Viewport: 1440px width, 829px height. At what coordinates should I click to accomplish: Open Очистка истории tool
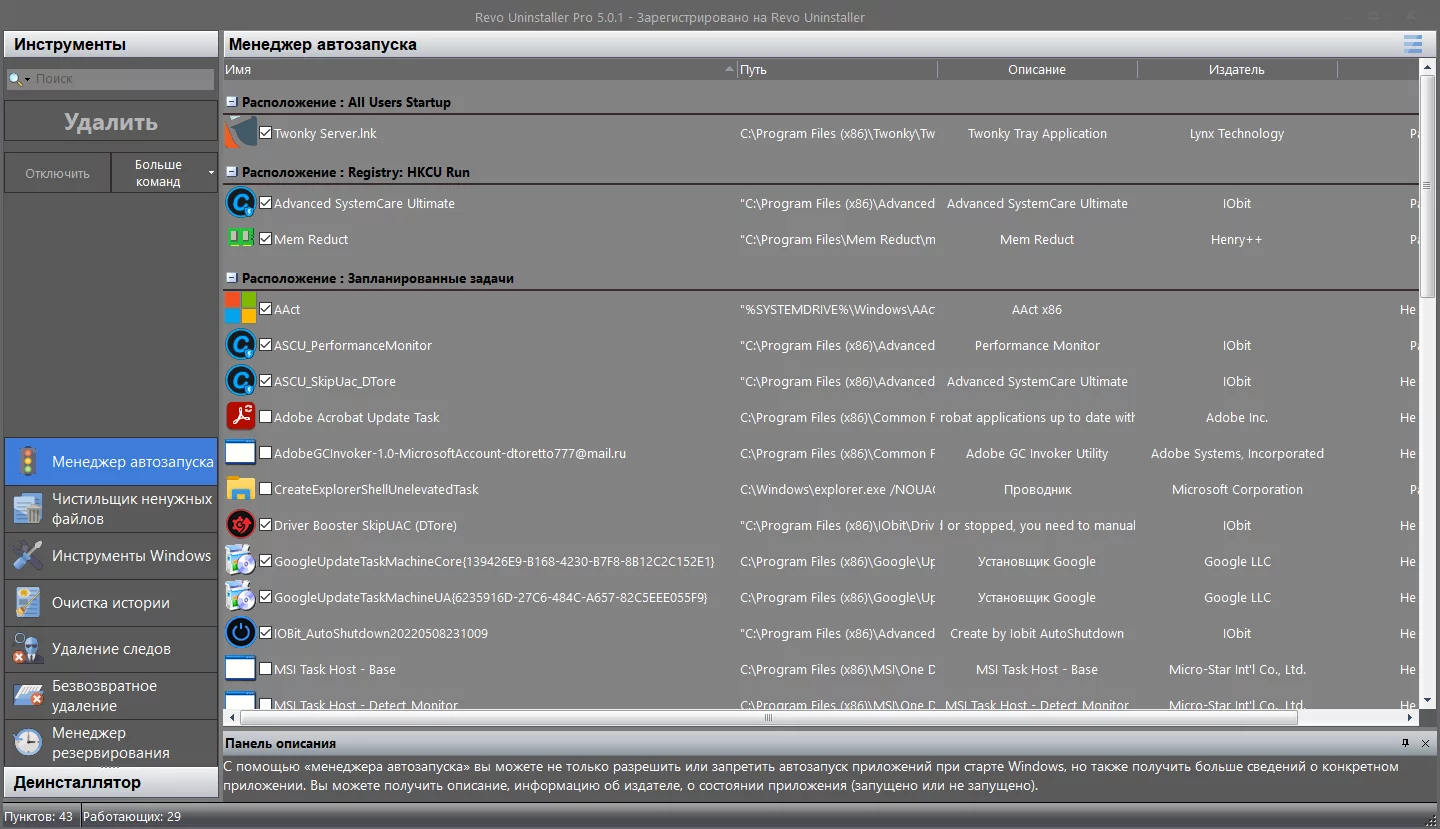coord(111,602)
